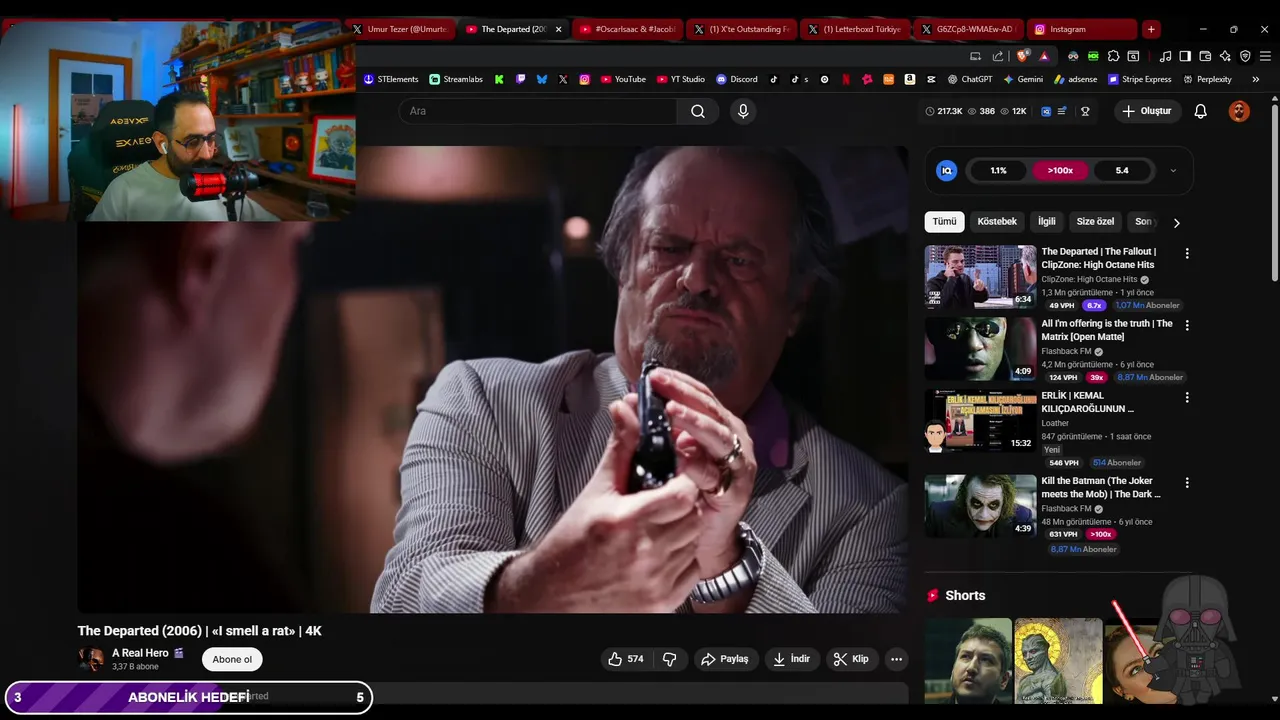Image resolution: width=1280 pixels, height=720 pixels.
Task: Open the Bluesky butterfly bookmark
Action: (541, 79)
